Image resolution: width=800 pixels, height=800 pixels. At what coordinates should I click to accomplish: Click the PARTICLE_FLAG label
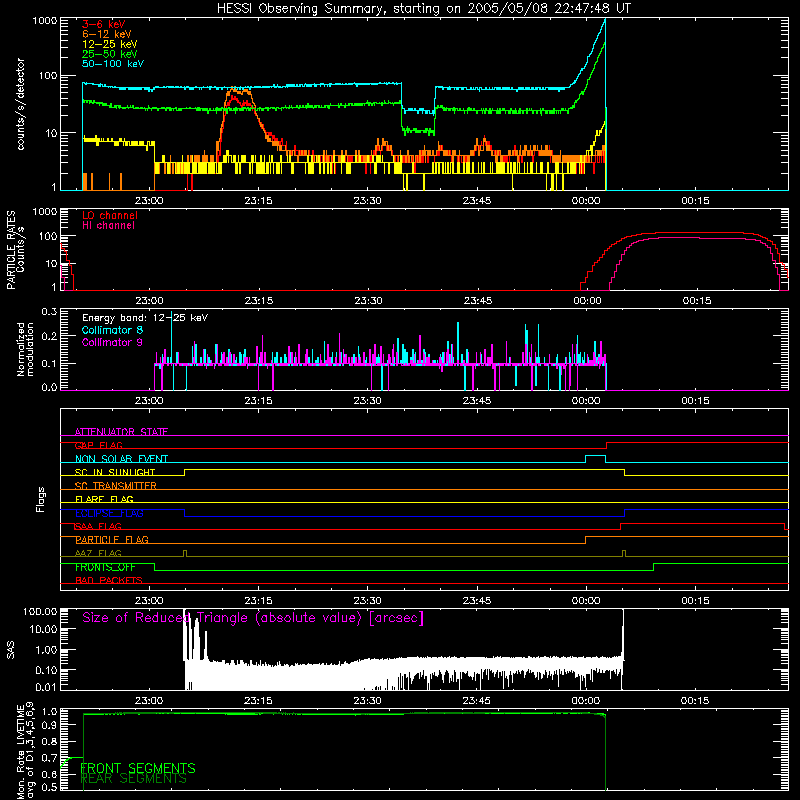click(x=112, y=540)
